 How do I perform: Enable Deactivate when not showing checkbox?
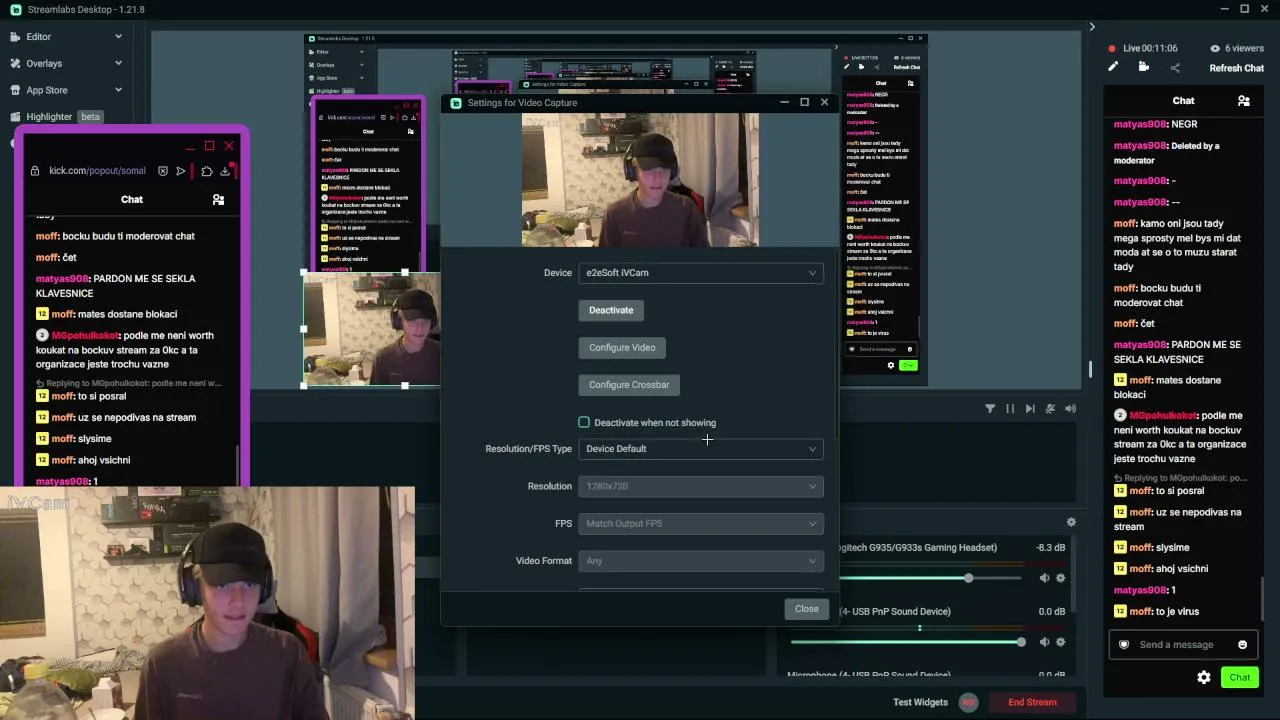click(584, 423)
